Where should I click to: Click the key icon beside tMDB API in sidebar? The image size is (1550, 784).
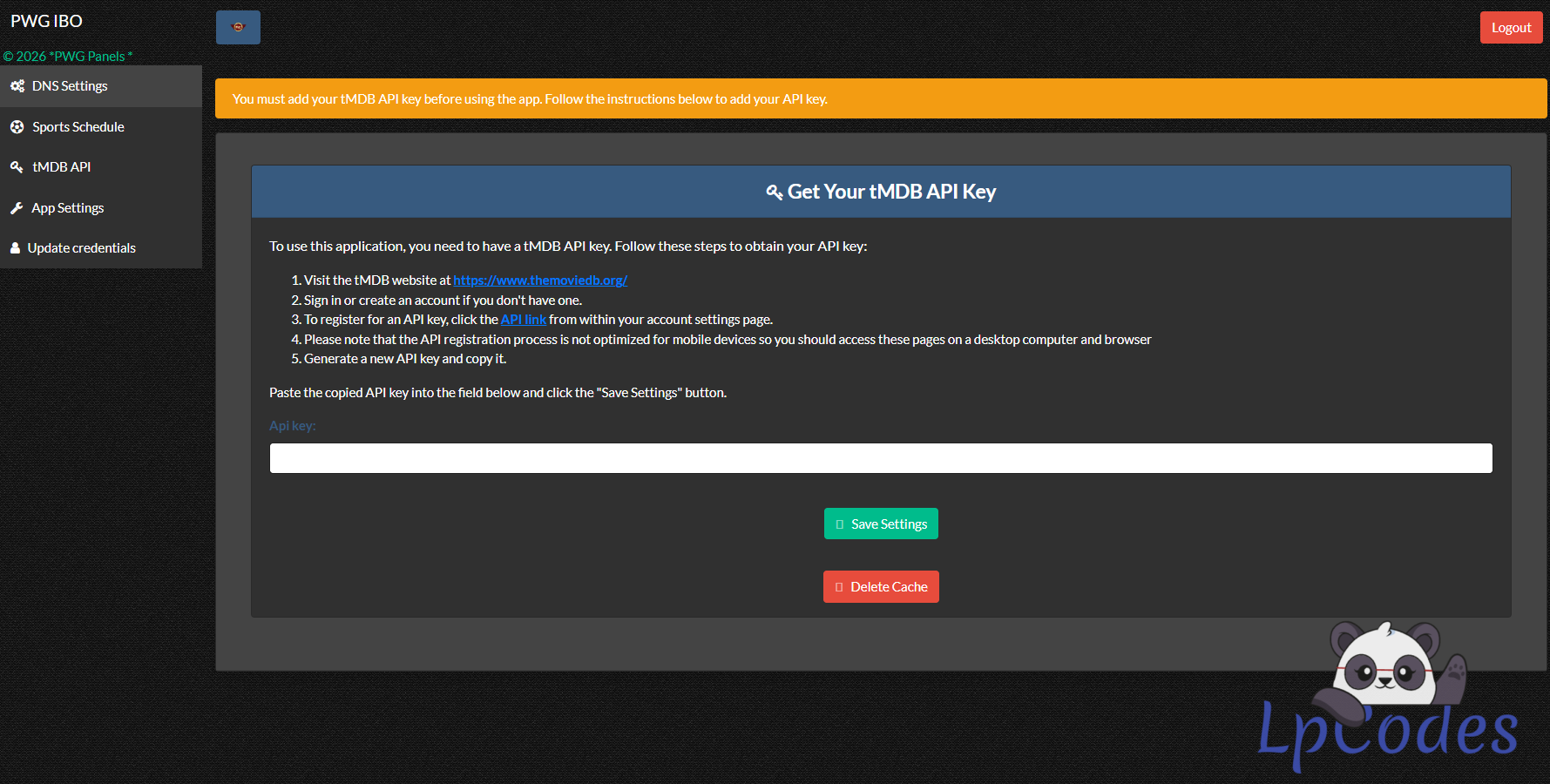pos(17,167)
